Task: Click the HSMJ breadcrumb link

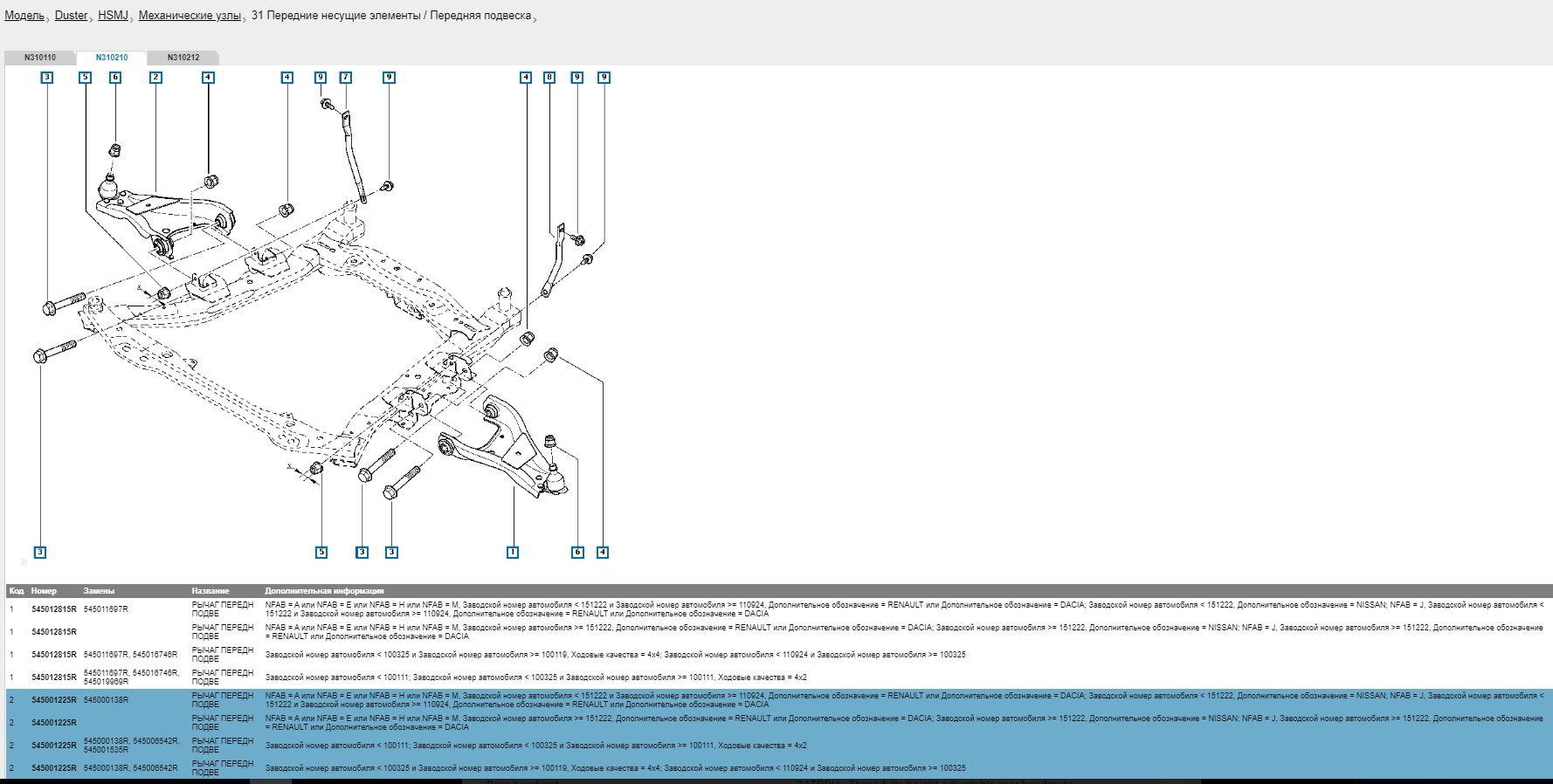Action: pos(113,16)
